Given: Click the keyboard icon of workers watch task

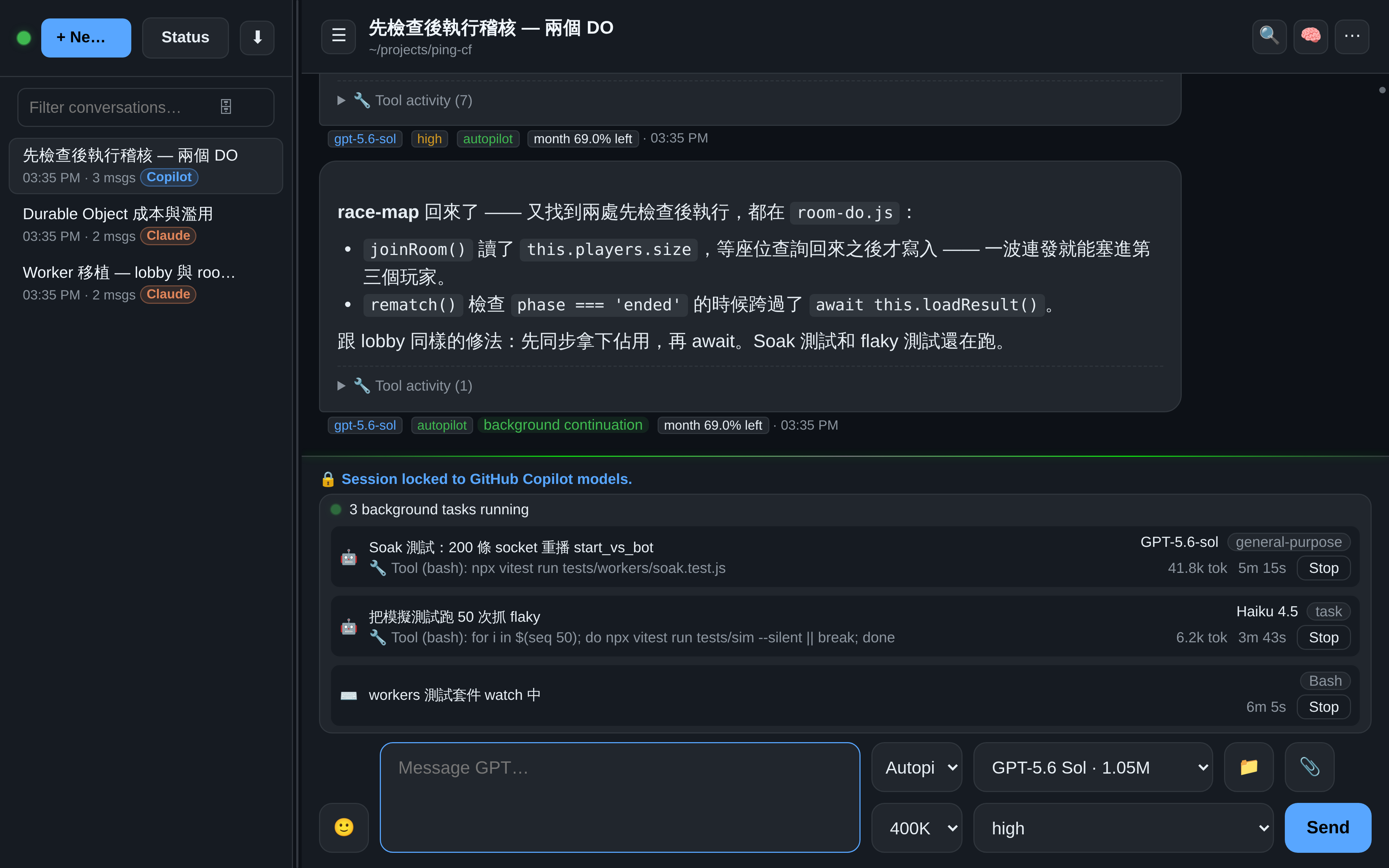Looking at the screenshot, I should click(348, 696).
